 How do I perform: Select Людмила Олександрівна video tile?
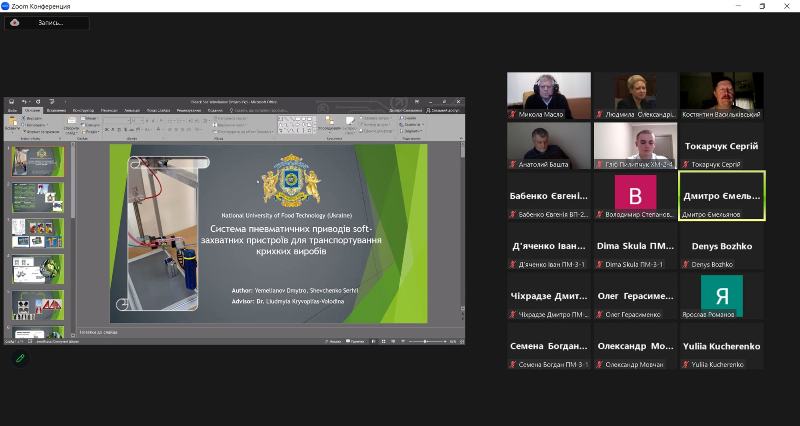click(x=635, y=95)
